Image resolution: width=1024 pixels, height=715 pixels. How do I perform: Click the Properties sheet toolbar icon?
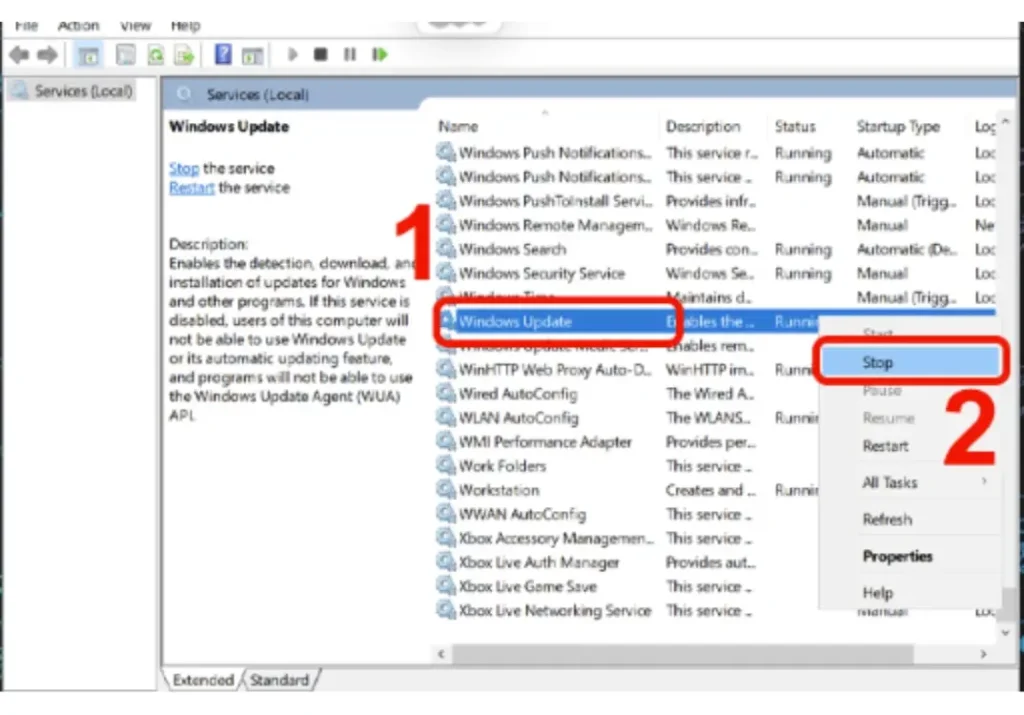125,55
